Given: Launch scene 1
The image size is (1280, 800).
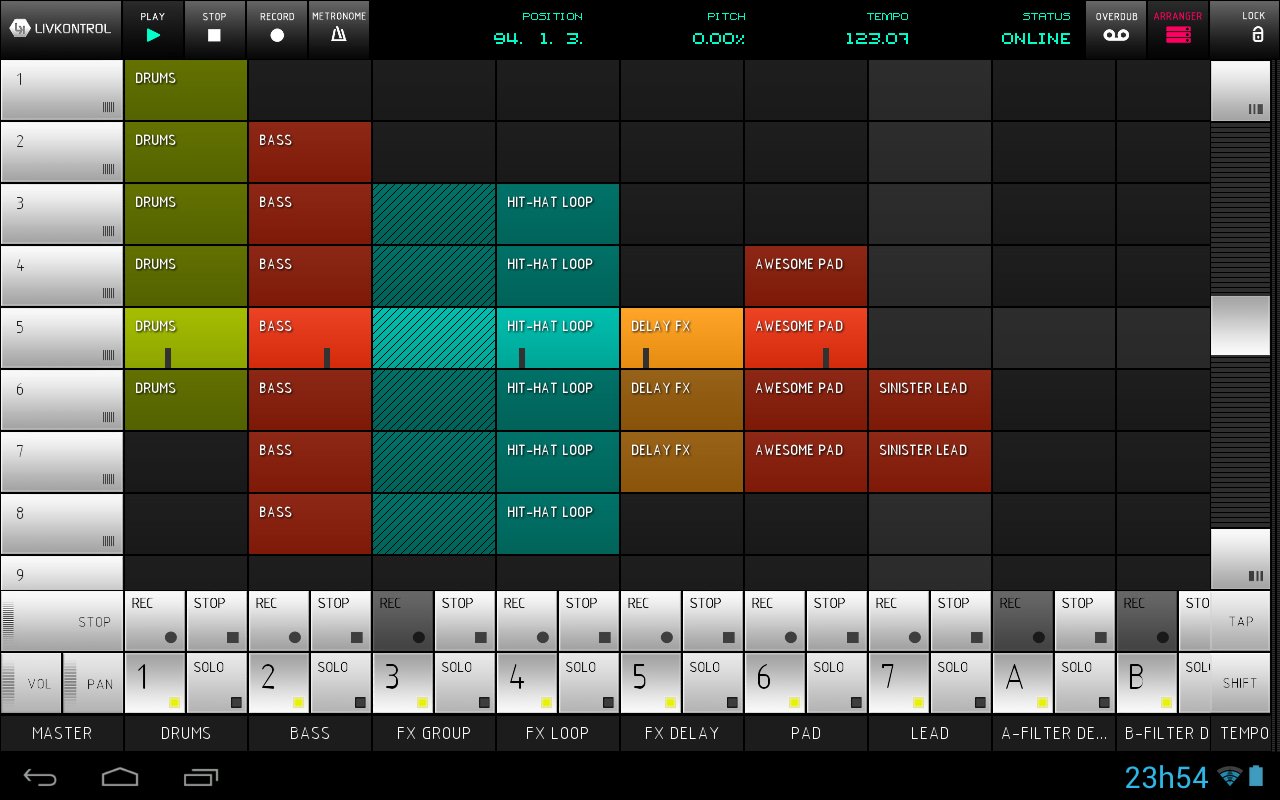Looking at the screenshot, I should click(x=61, y=90).
